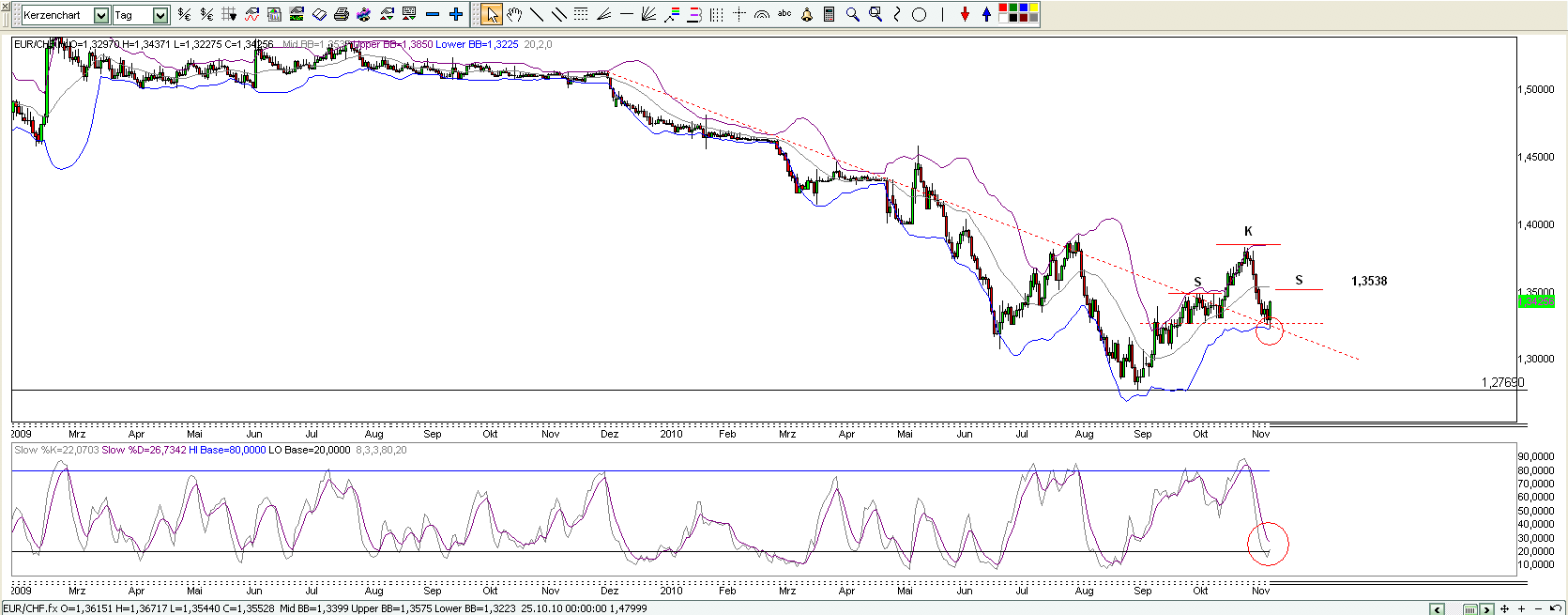Select the horizontal dotted lines tool
This screenshot has width=1568, height=615.
(x=581, y=14)
